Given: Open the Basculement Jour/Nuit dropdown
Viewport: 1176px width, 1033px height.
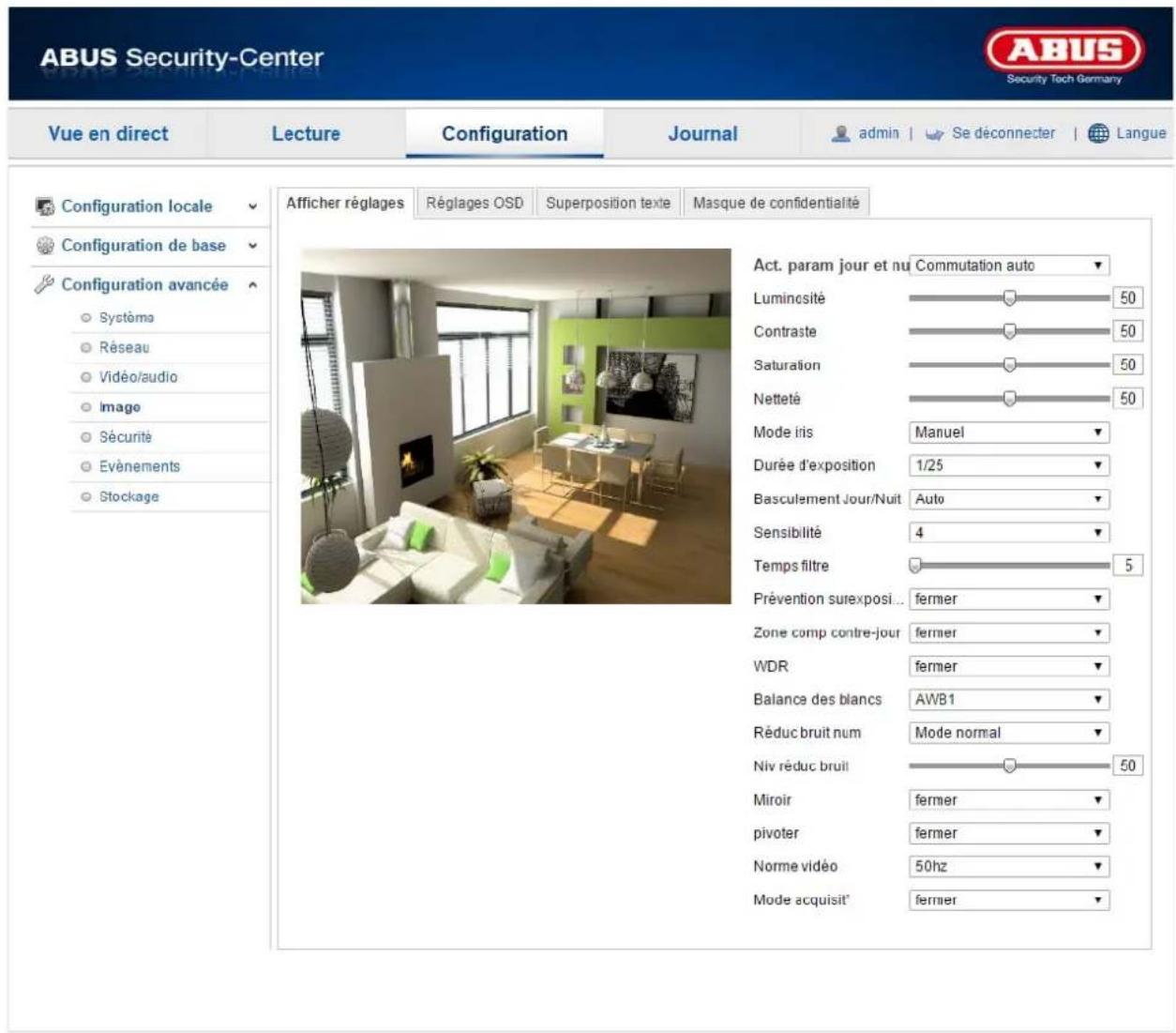Looking at the screenshot, I should 1009,499.
